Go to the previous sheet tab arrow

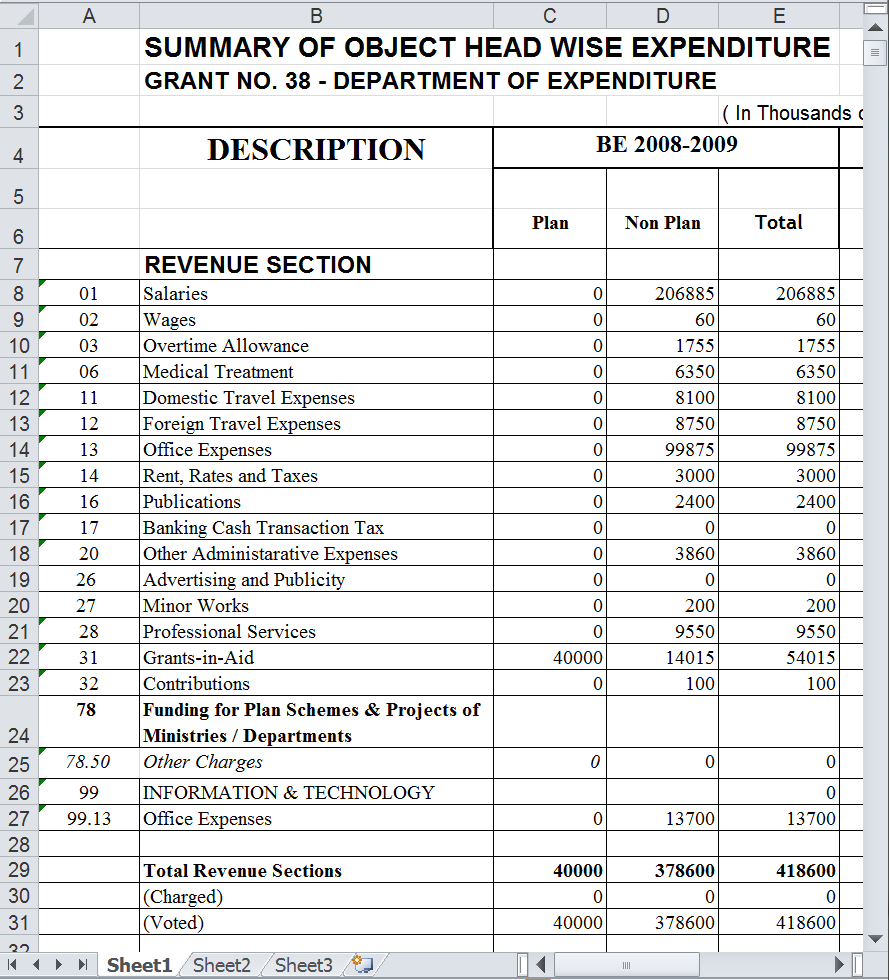(36, 964)
